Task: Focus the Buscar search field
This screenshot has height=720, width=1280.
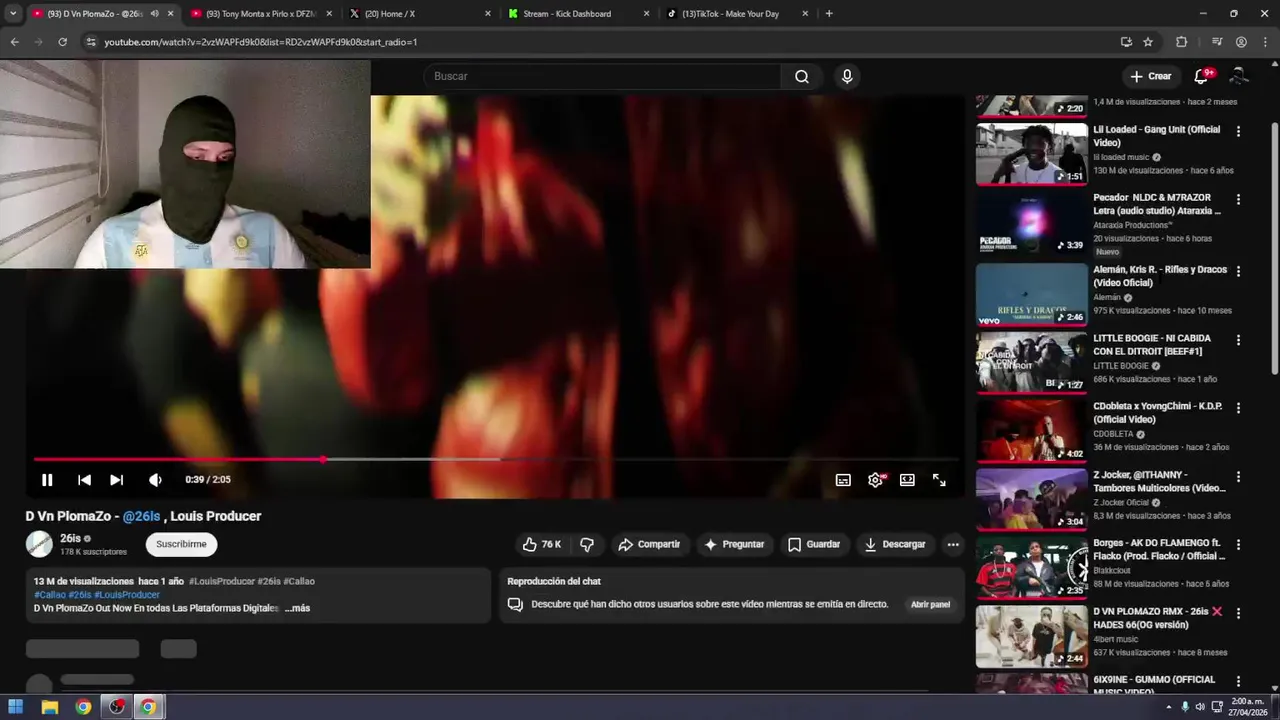Action: point(603,76)
